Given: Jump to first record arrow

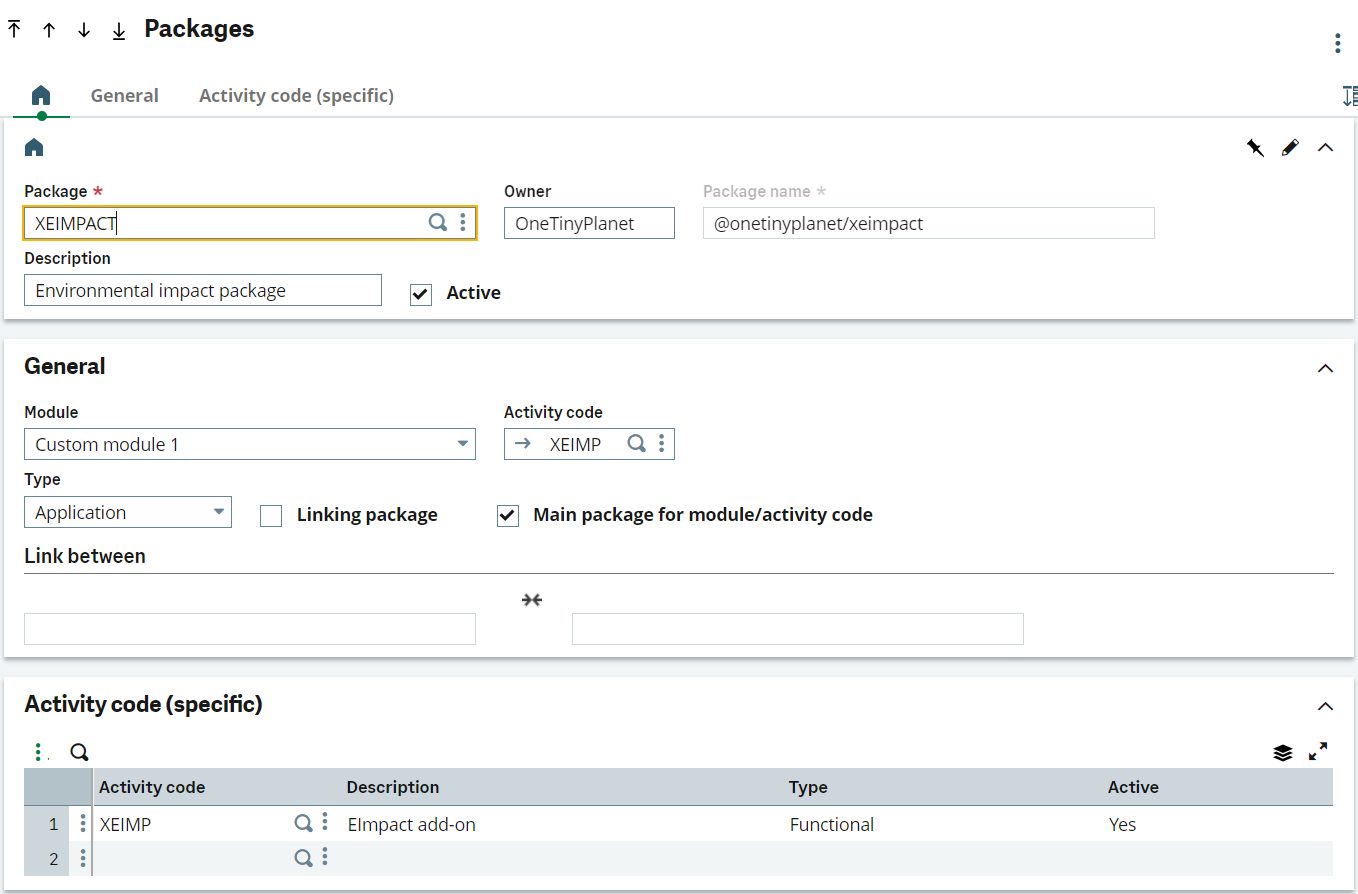Looking at the screenshot, I should (14, 29).
